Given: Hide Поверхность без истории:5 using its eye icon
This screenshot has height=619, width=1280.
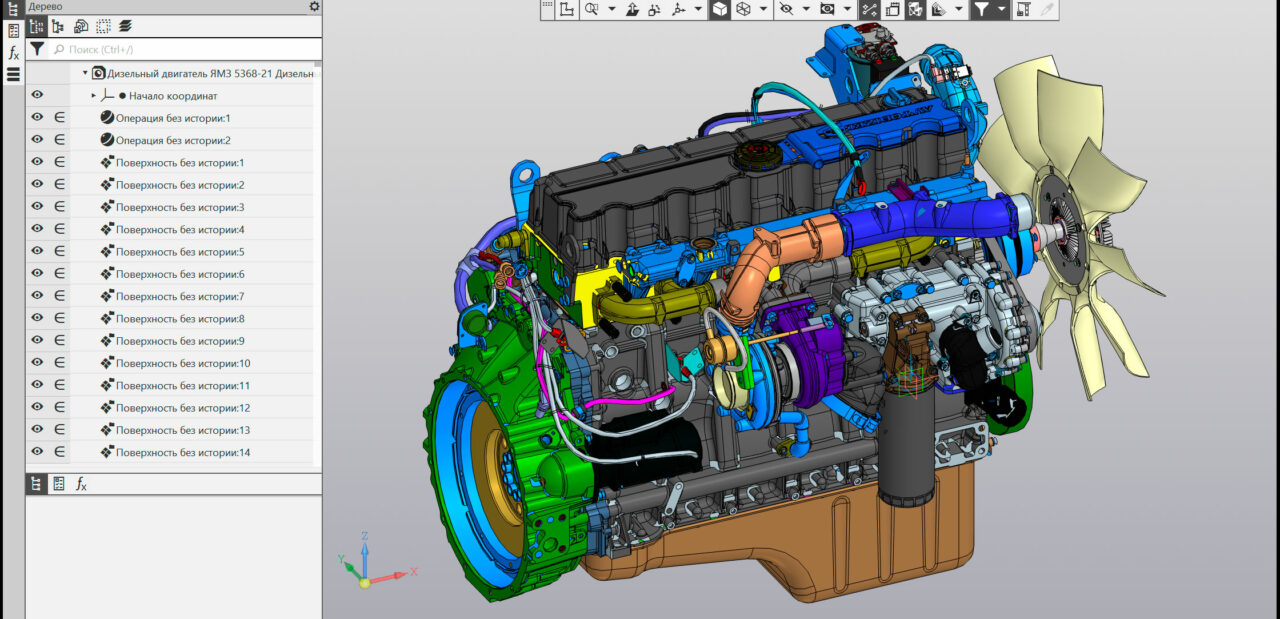Looking at the screenshot, I should click(37, 251).
